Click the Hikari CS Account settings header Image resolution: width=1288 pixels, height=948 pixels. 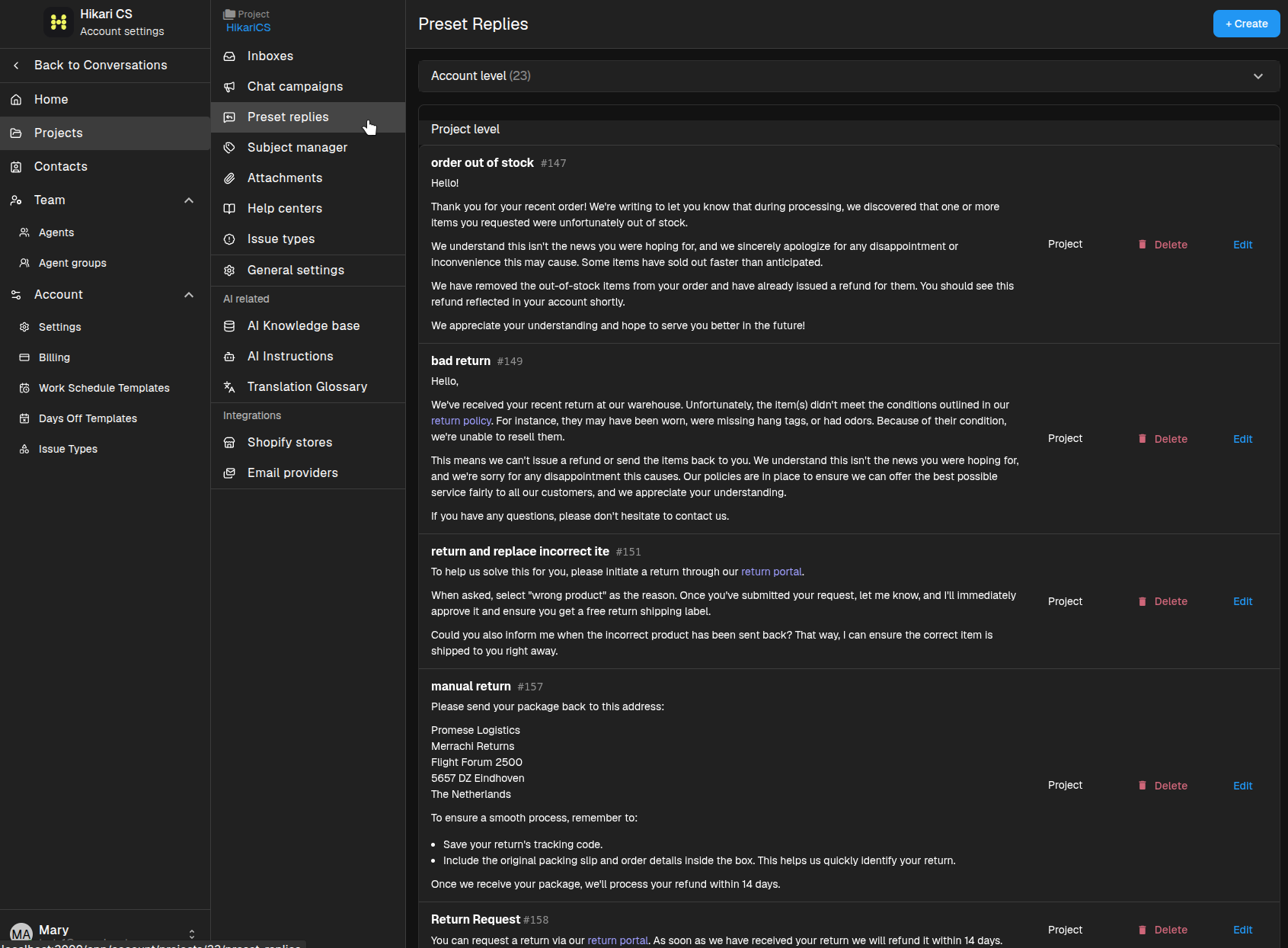pos(105,23)
